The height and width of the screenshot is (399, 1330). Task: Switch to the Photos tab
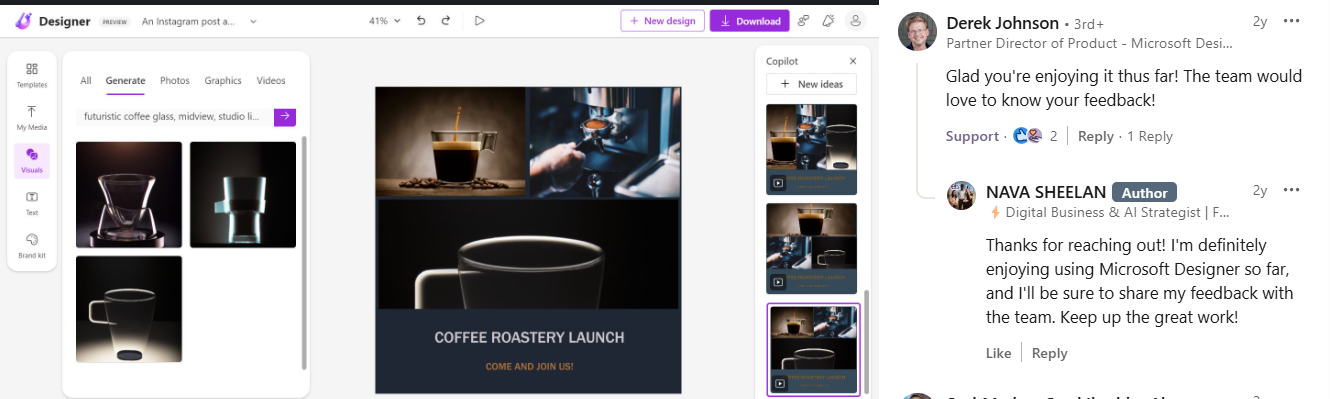tap(175, 81)
